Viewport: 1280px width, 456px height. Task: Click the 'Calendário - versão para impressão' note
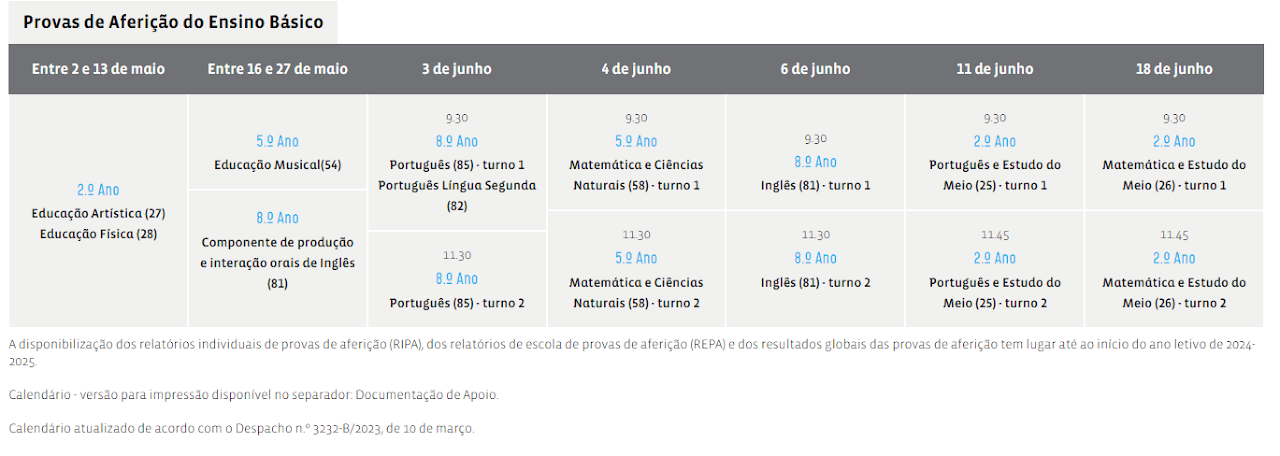click(253, 395)
